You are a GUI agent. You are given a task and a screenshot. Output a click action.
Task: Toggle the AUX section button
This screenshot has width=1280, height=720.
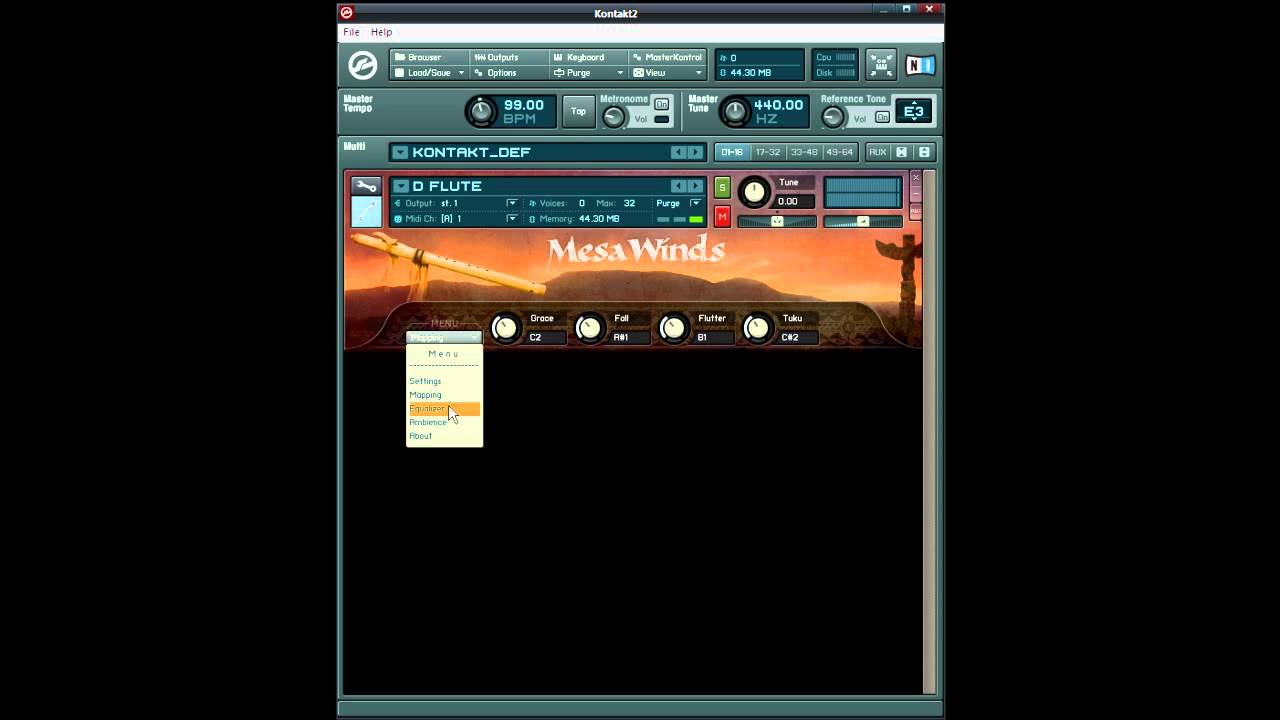click(x=877, y=152)
